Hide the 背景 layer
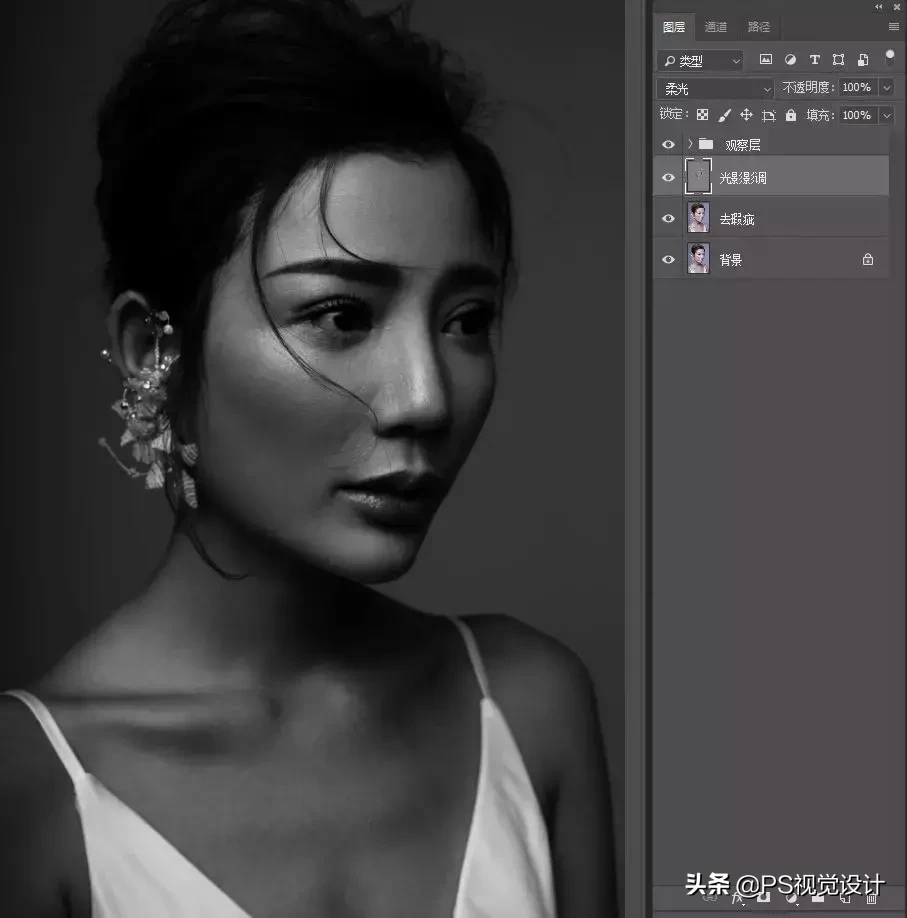 point(668,259)
